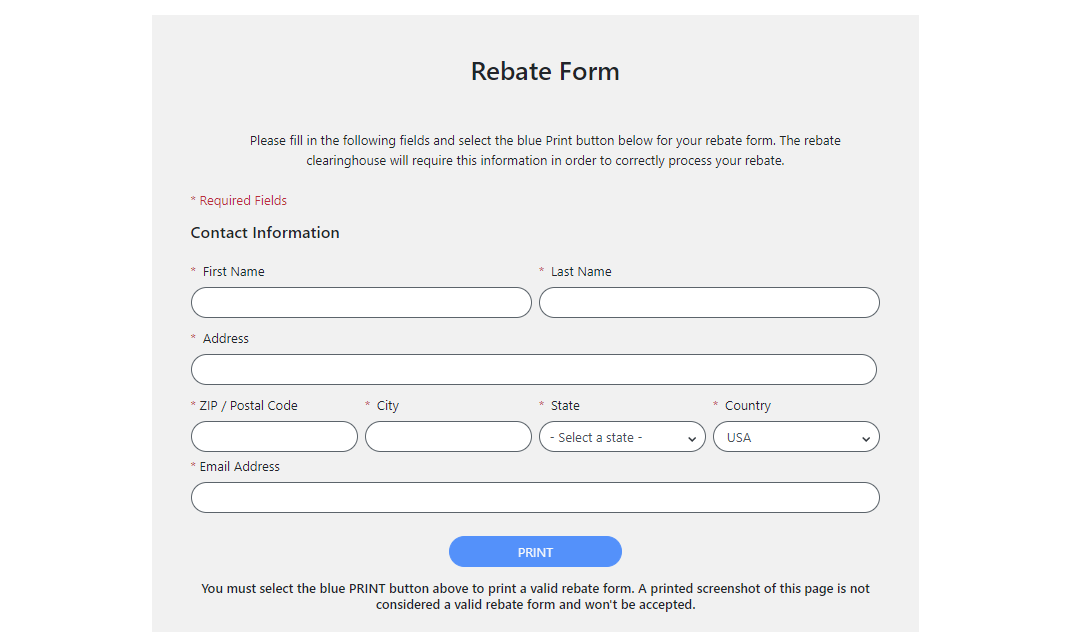
Task: Click the red Required Fields label
Action: [x=239, y=200]
